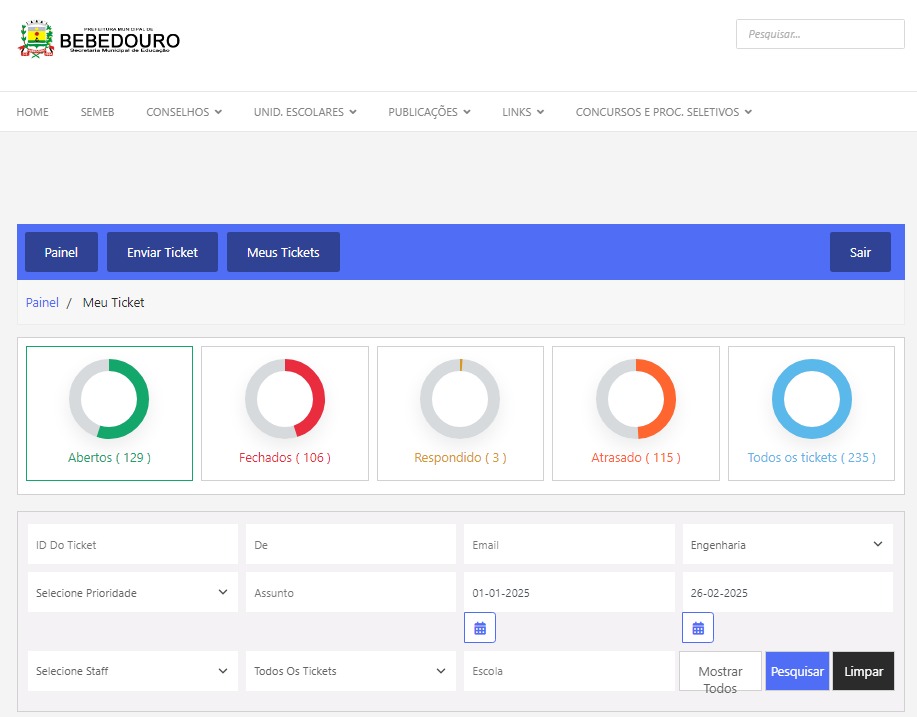The image size is (917, 717).
Task: Expand the Todos Os Tickets status dropdown
Action: coord(350,671)
